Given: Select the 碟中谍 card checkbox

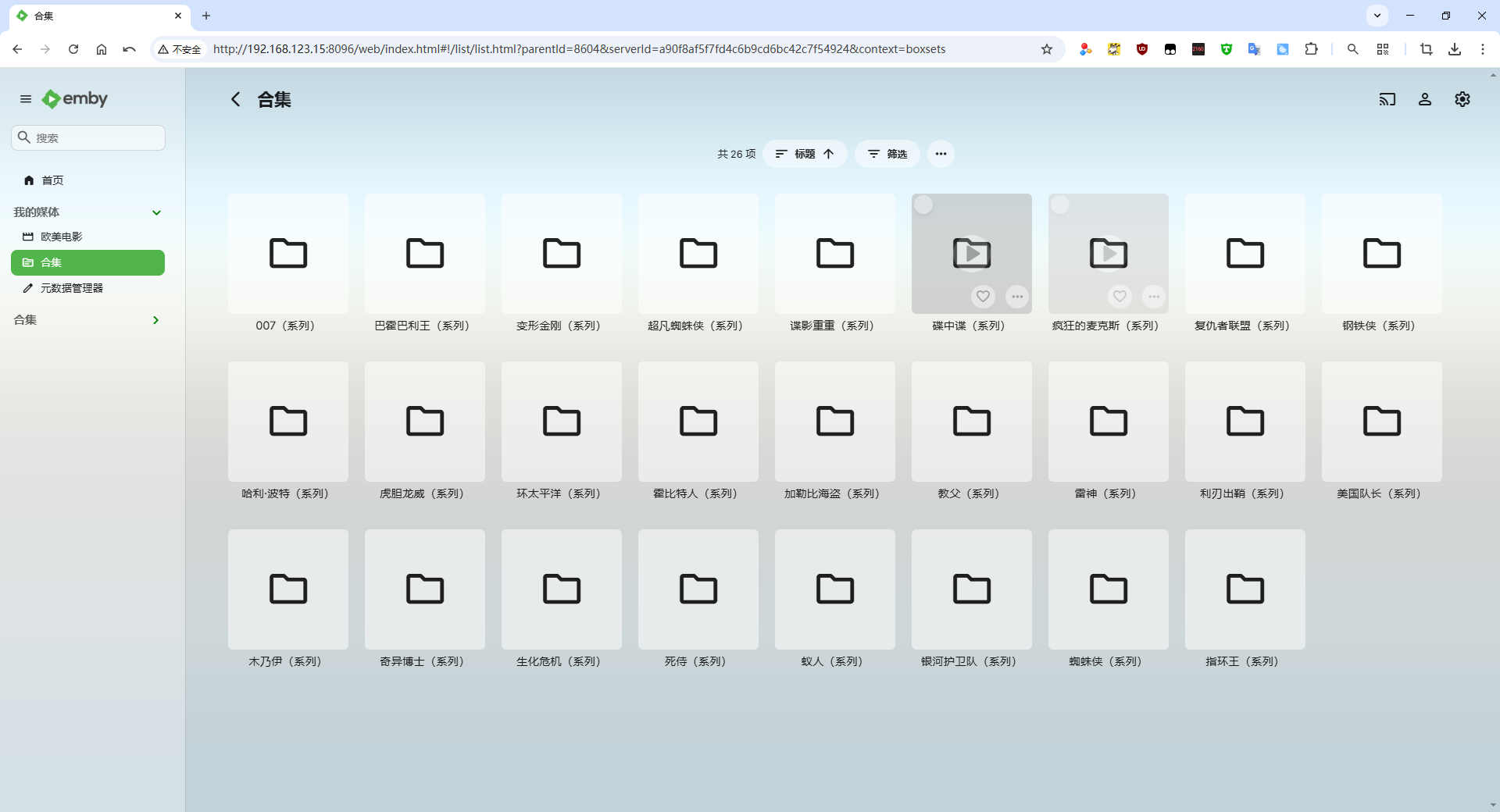Looking at the screenshot, I should pos(923,205).
